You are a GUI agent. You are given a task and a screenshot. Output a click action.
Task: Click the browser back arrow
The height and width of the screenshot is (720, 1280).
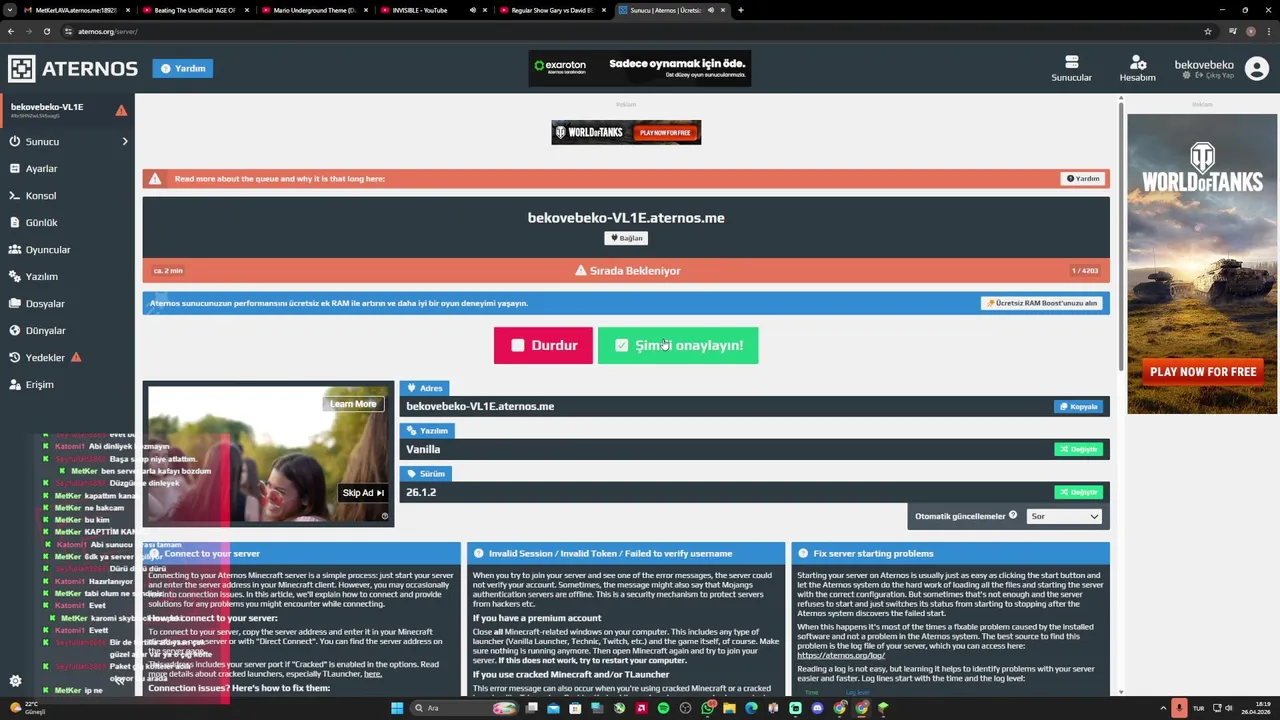click(11, 31)
